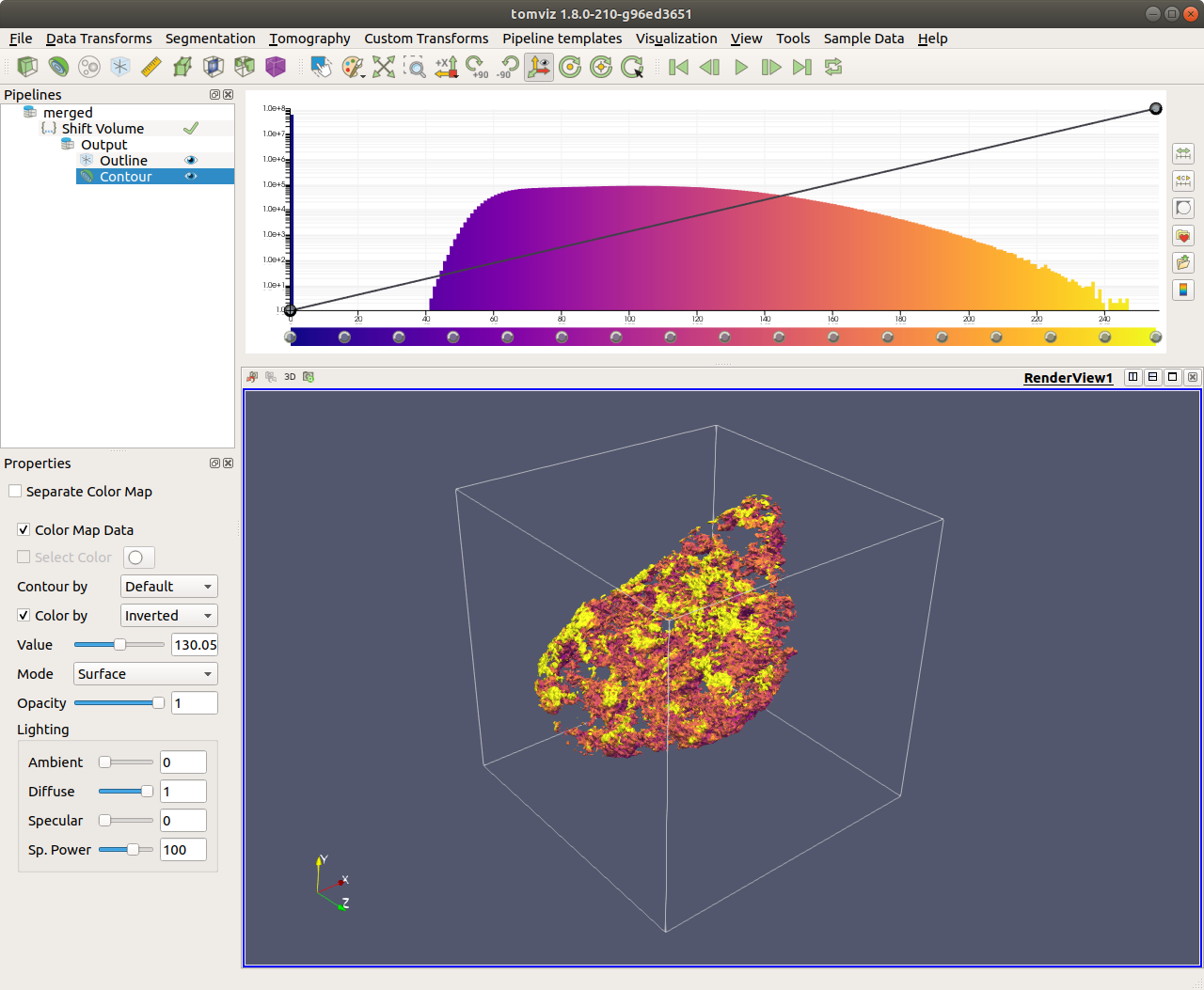Open the Color by Inverted dropdown
The height and width of the screenshot is (990, 1204).
point(169,616)
